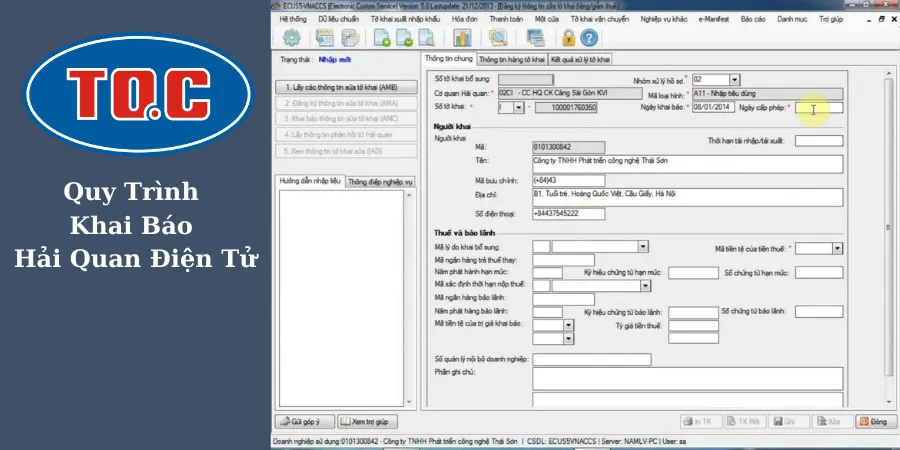Click the padlock icon in the toolbar
The height and width of the screenshot is (450, 900).
[x=569, y=38]
